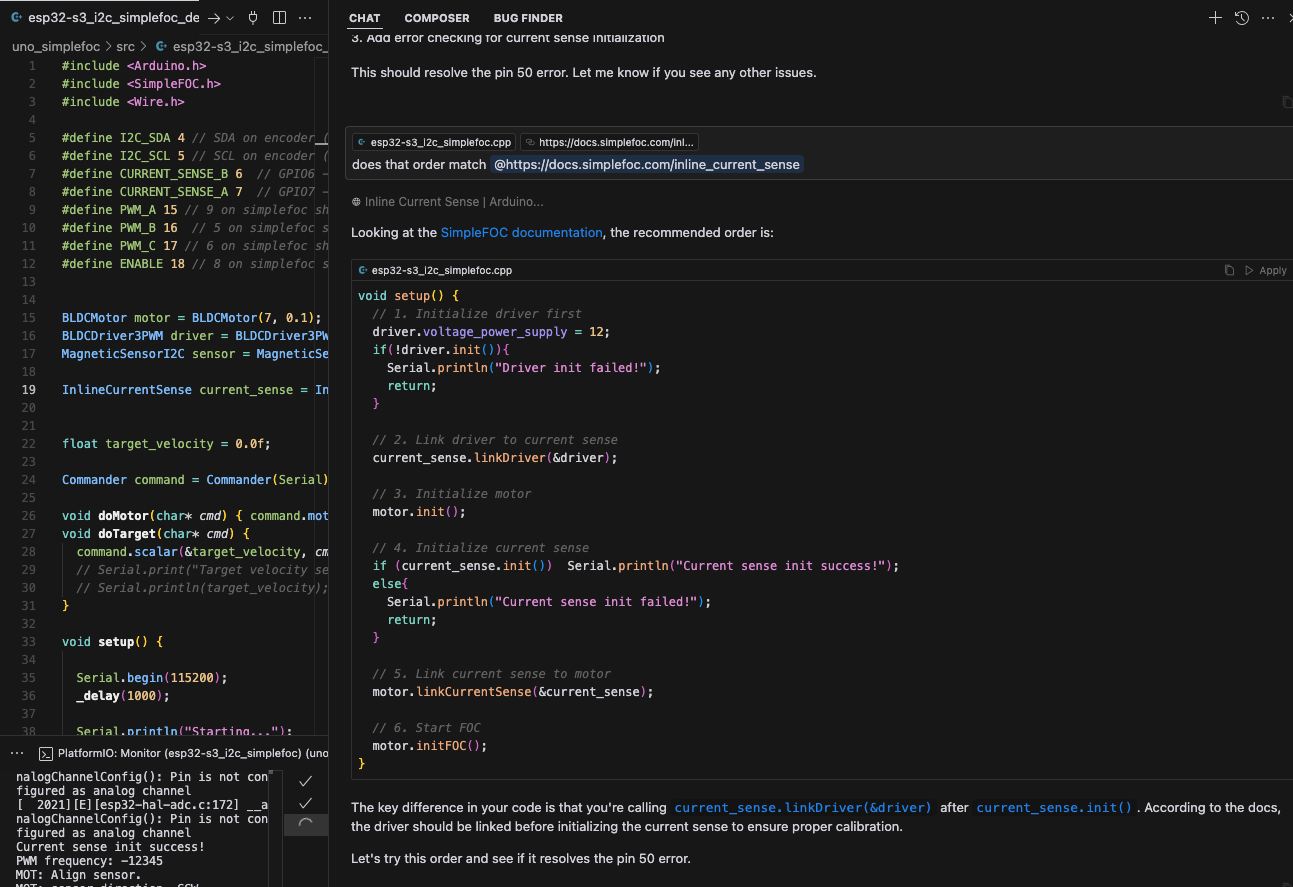
Task: Open terminal panel ellipsis menu
Action: [17, 753]
